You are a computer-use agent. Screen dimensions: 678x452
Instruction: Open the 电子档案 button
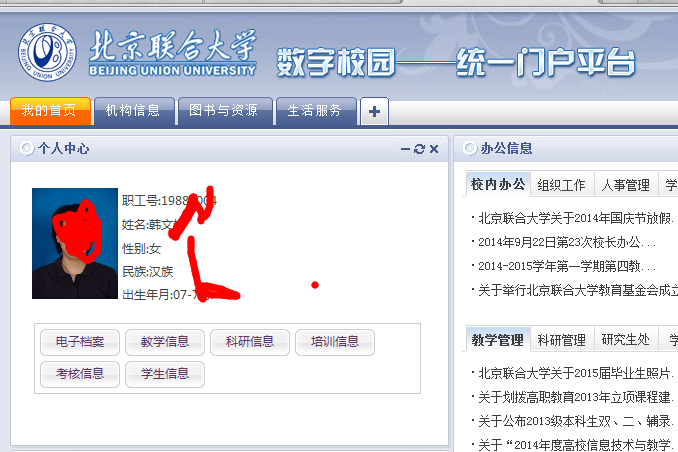80,342
